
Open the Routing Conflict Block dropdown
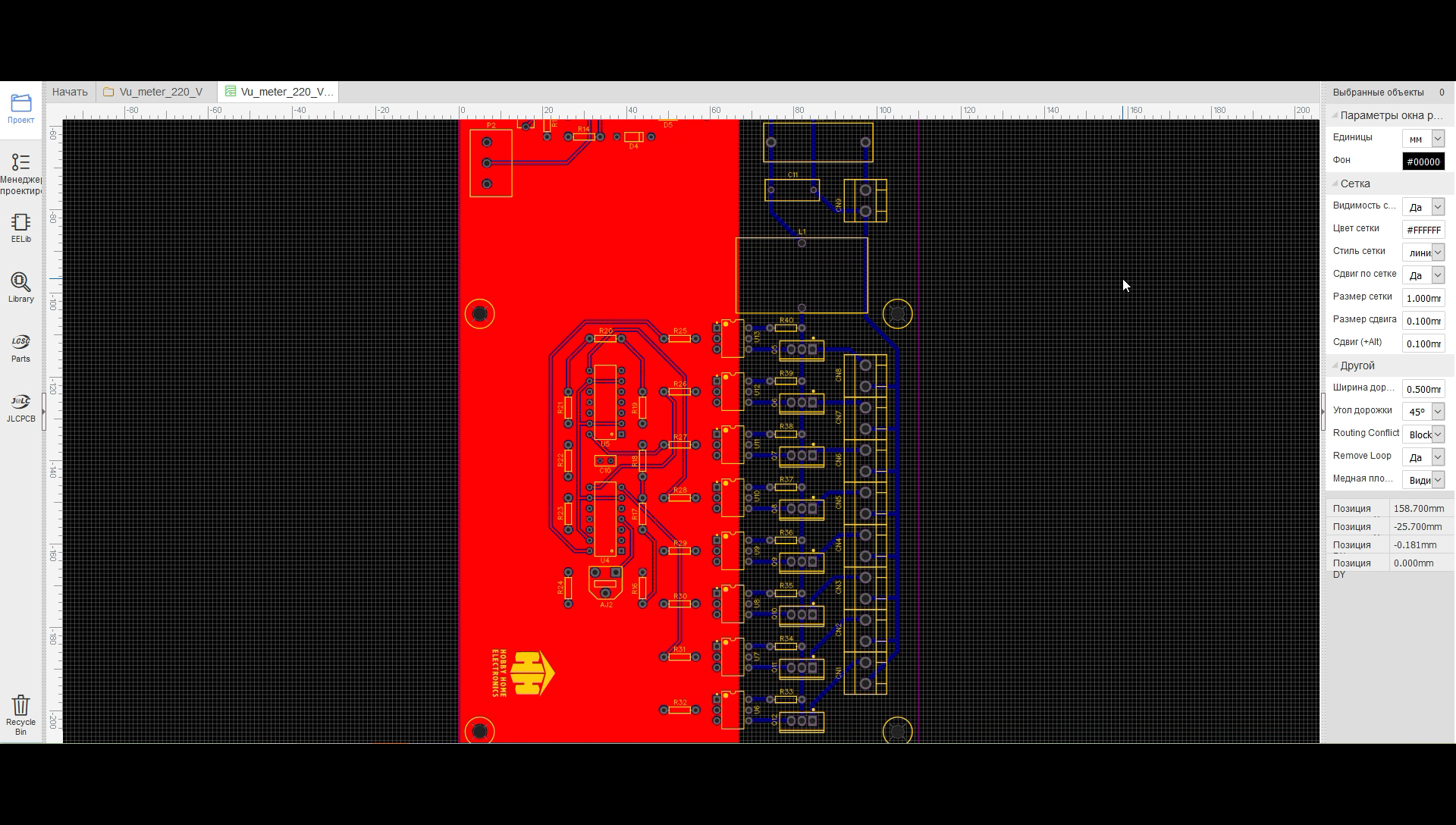[1423, 434]
